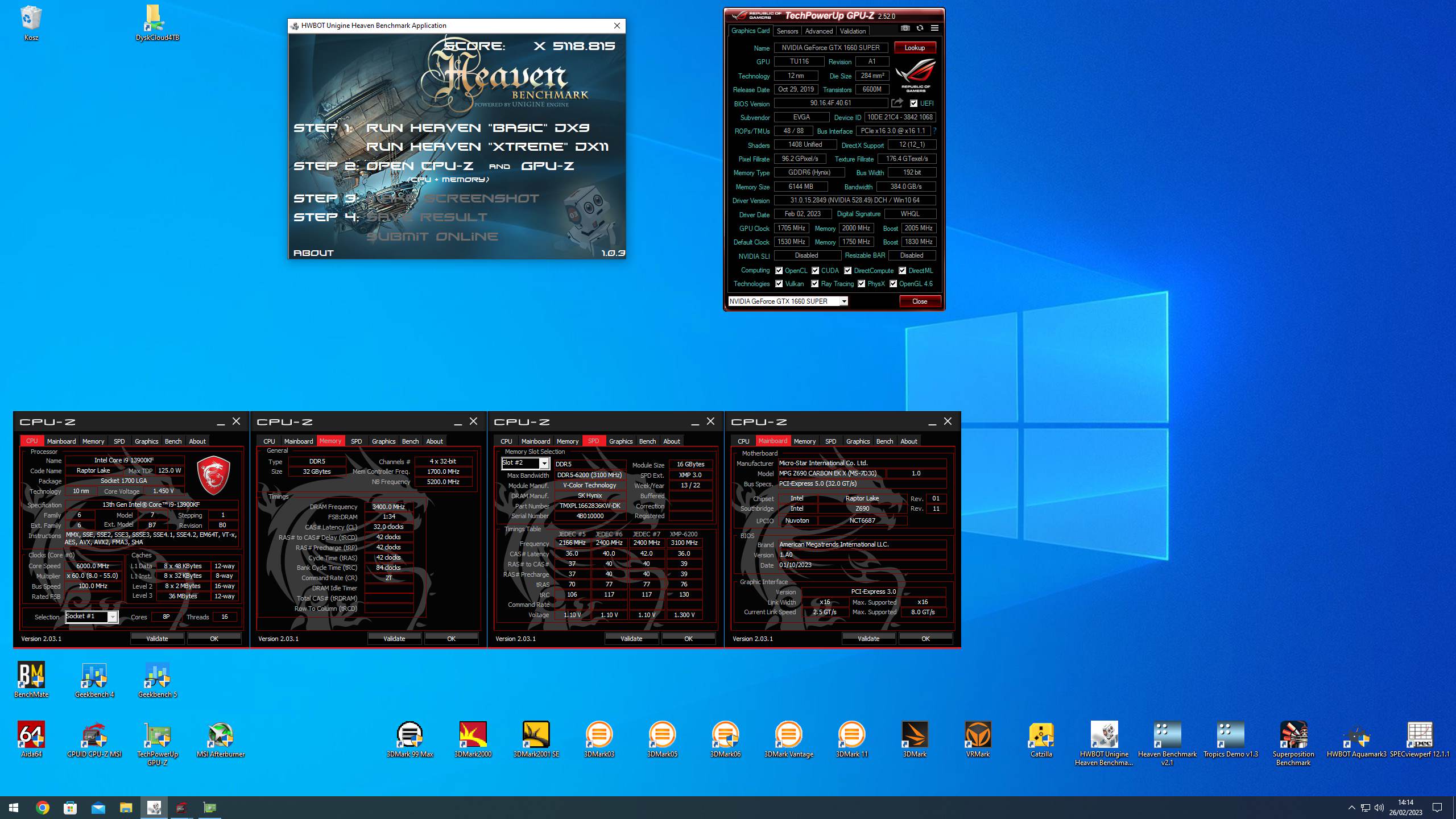Open the Geekbench 4 desktop shortcut
The height and width of the screenshot is (819, 1456).
[x=94, y=680]
